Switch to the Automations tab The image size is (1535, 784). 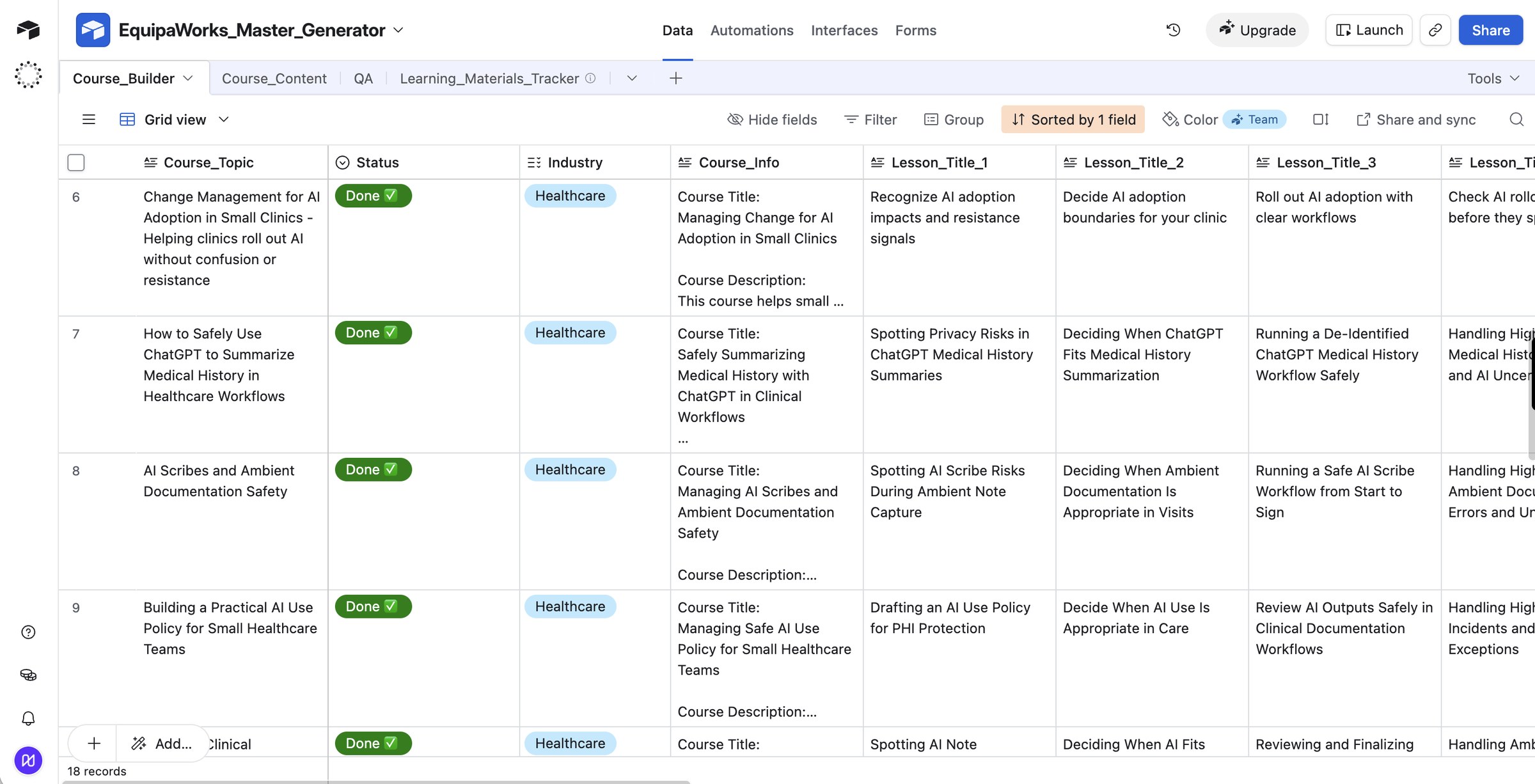pyautogui.click(x=752, y=30)
